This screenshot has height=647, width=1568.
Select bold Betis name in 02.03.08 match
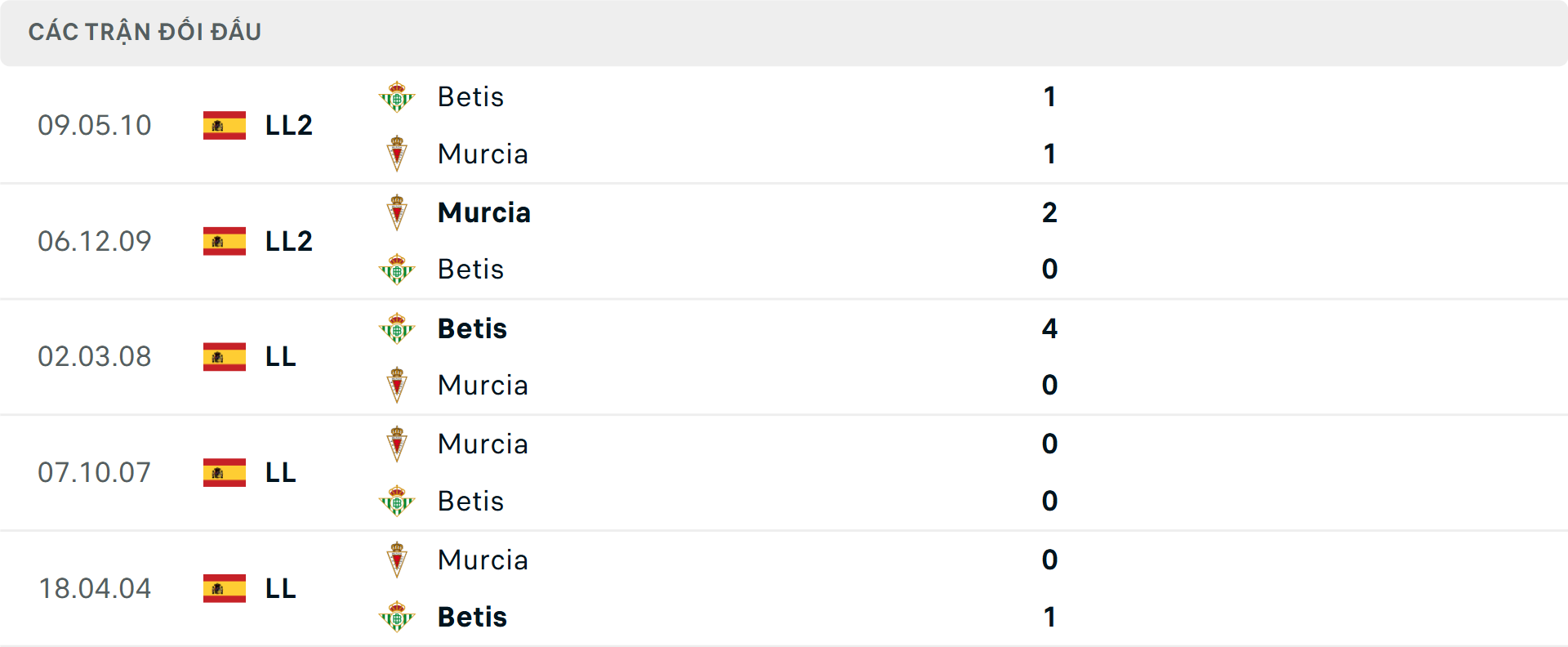(472, 328)
